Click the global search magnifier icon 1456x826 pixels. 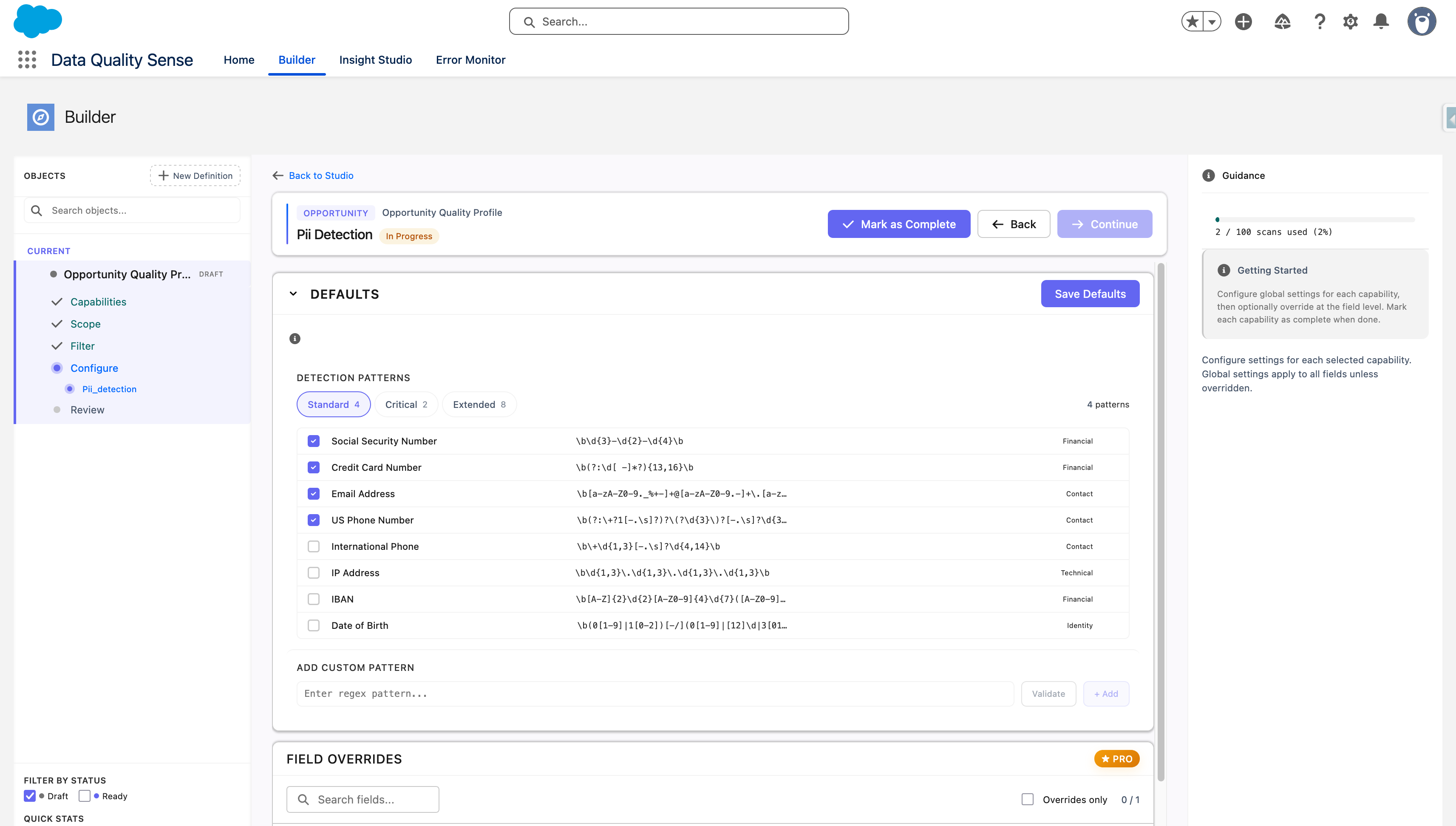coord(529,22)
